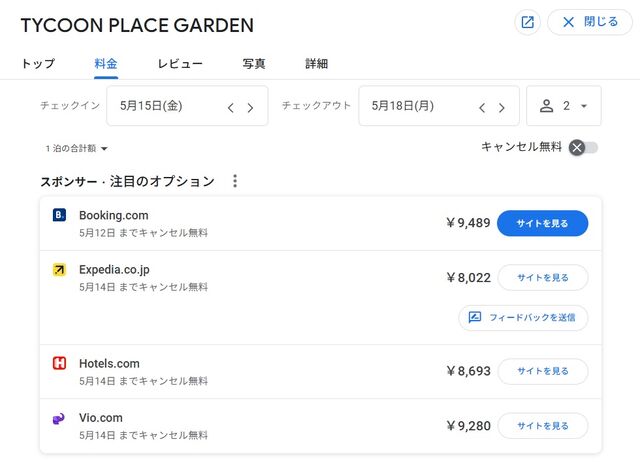
Task: Click the スポンサー・注目のオプション heading
Action: 127,181
